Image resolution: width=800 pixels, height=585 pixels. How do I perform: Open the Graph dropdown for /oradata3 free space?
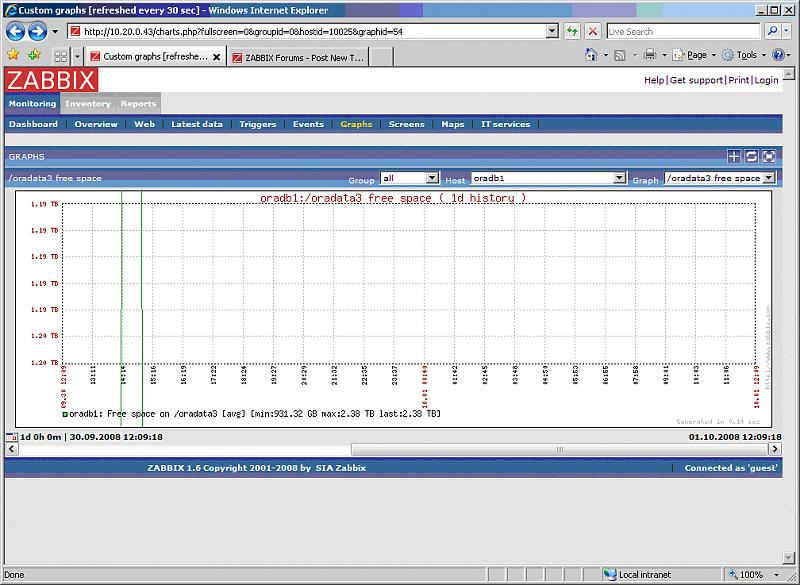[x=720, y=178]
